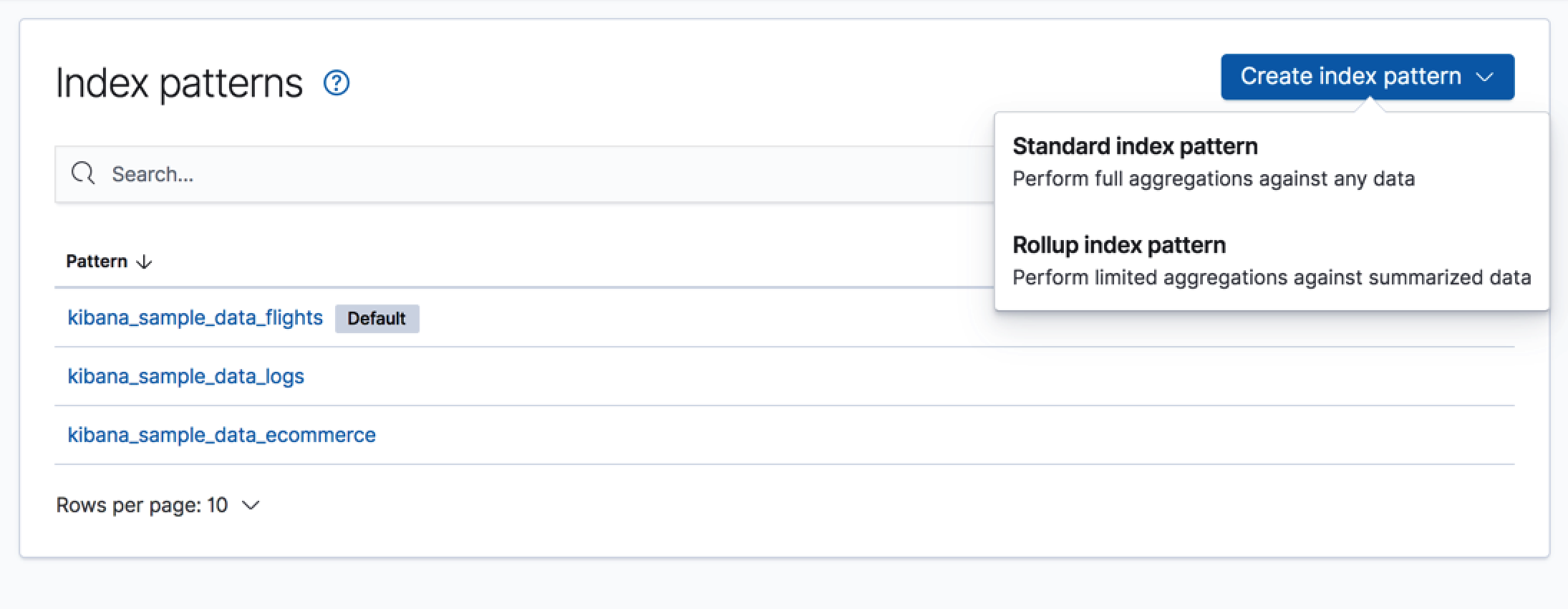Viewport: 1568px width, 609px height.
Task: Open the Rows per page: 10 selector
Action: coord(142,505)
